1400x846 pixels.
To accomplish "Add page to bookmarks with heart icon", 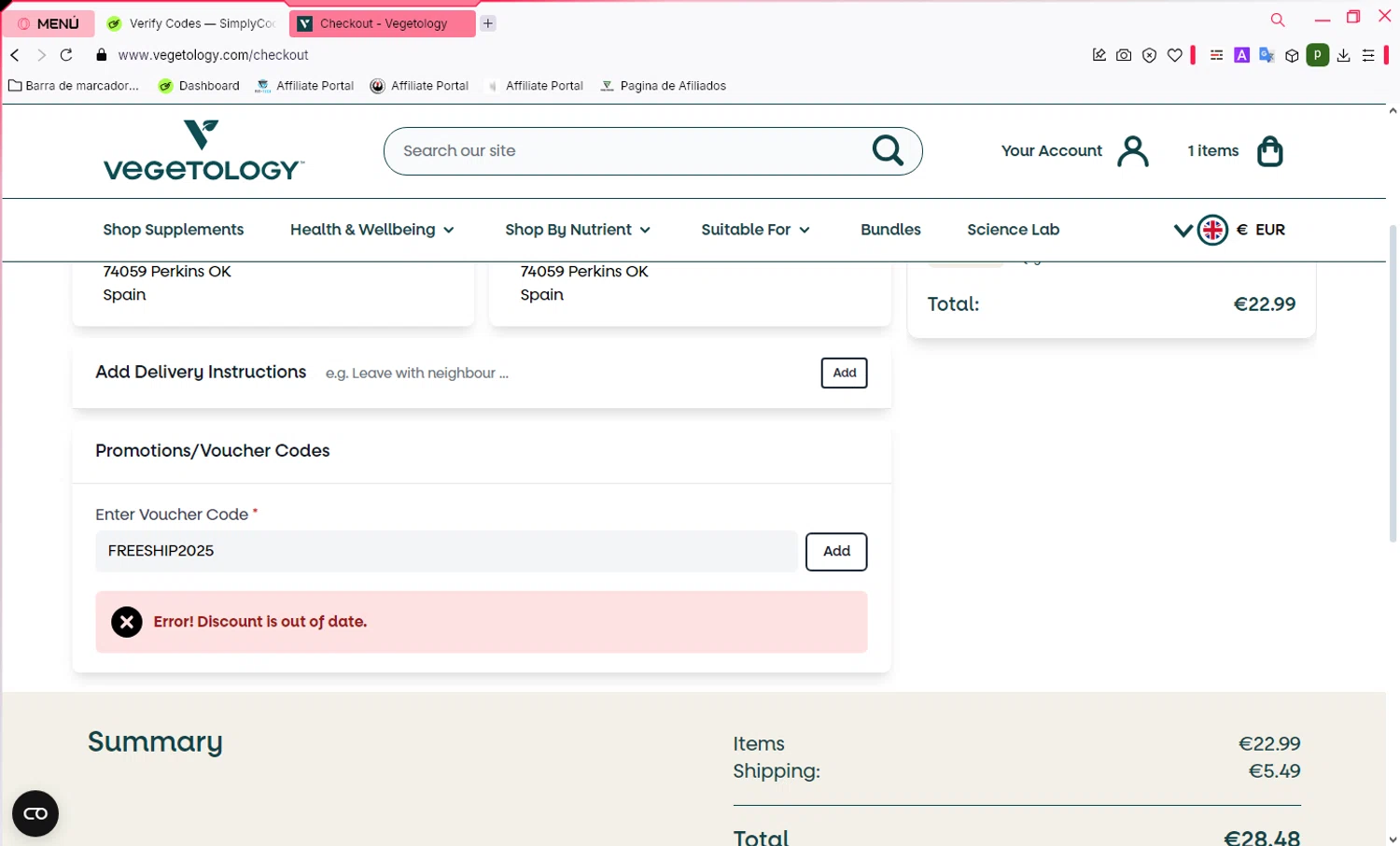I will point(1175,55).
